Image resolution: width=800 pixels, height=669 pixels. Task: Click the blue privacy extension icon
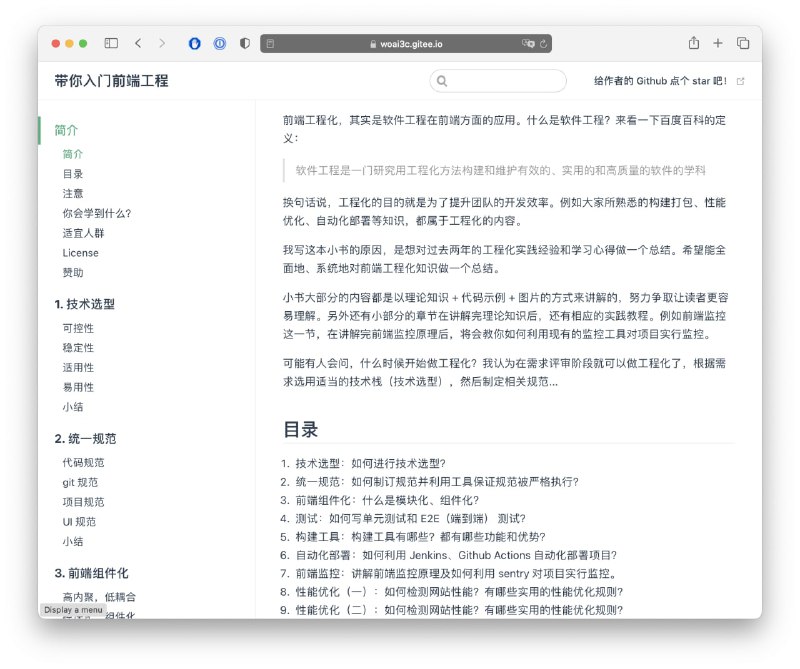coord(194,43)
